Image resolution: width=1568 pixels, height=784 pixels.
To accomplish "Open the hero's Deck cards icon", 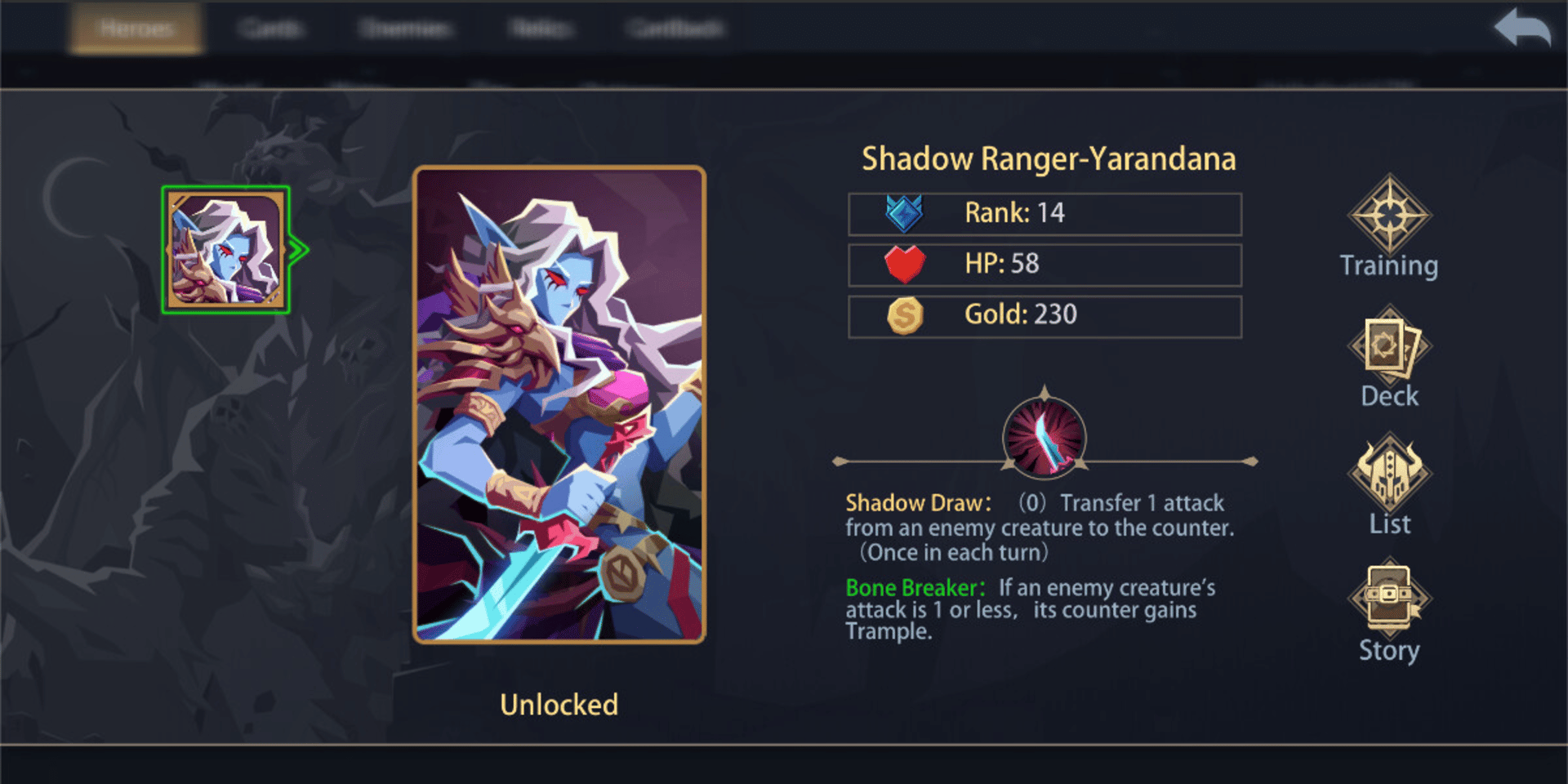I will pos(1389,343).
